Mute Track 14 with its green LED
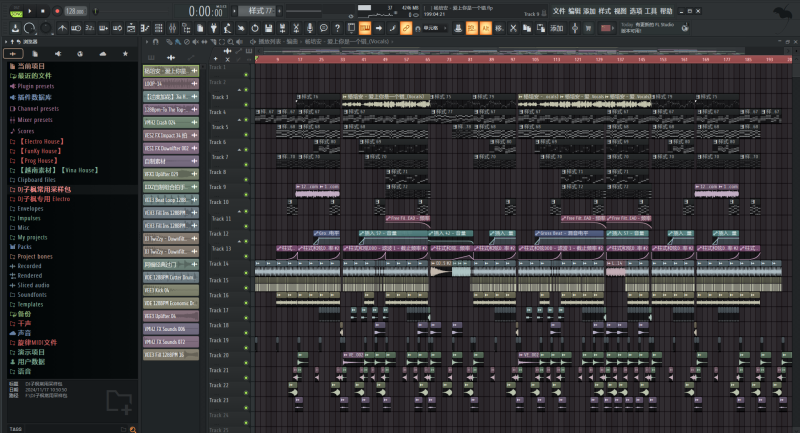The width and height of the screenshot is (800, 433). [x=246, y=271]
